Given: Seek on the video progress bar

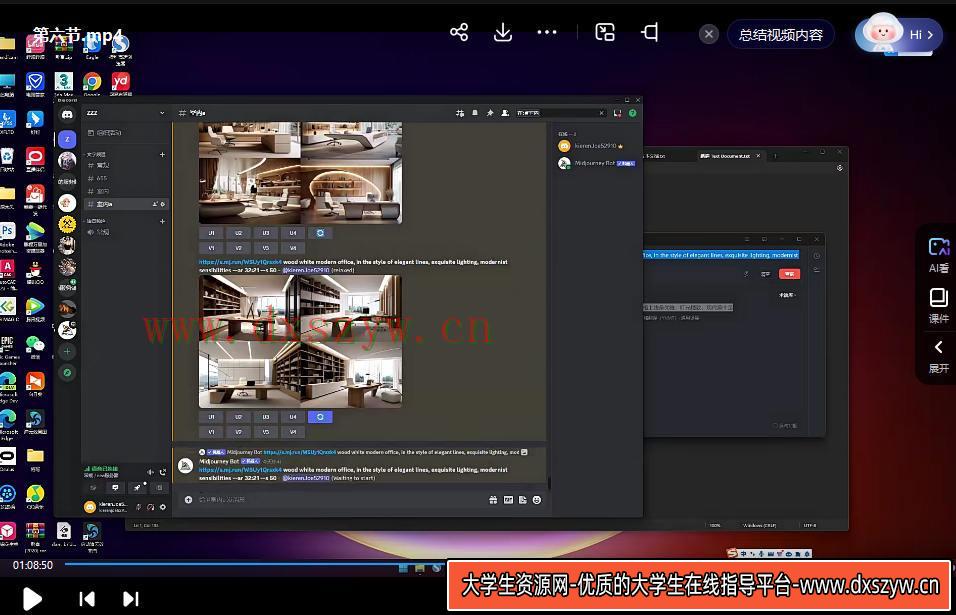Looking at the screenshot, I should click(256, 564).
